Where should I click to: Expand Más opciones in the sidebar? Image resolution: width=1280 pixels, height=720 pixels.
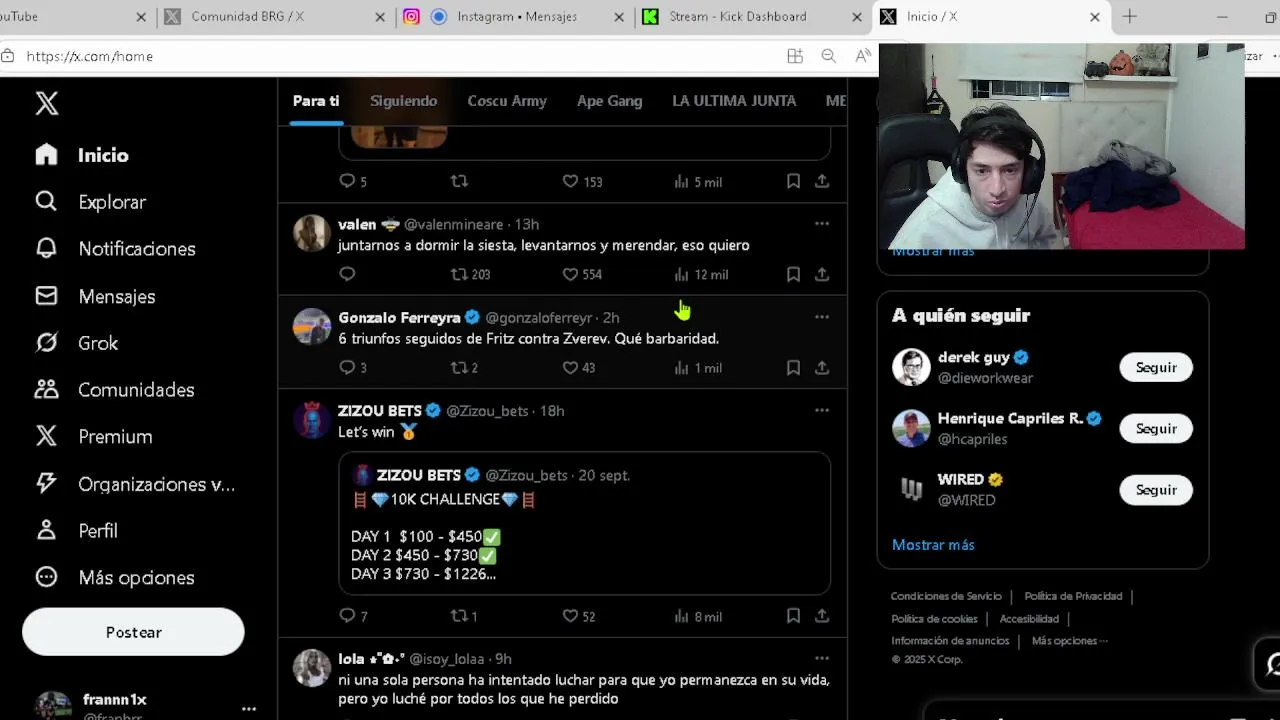pyautogui.click(x=115, y=578)
